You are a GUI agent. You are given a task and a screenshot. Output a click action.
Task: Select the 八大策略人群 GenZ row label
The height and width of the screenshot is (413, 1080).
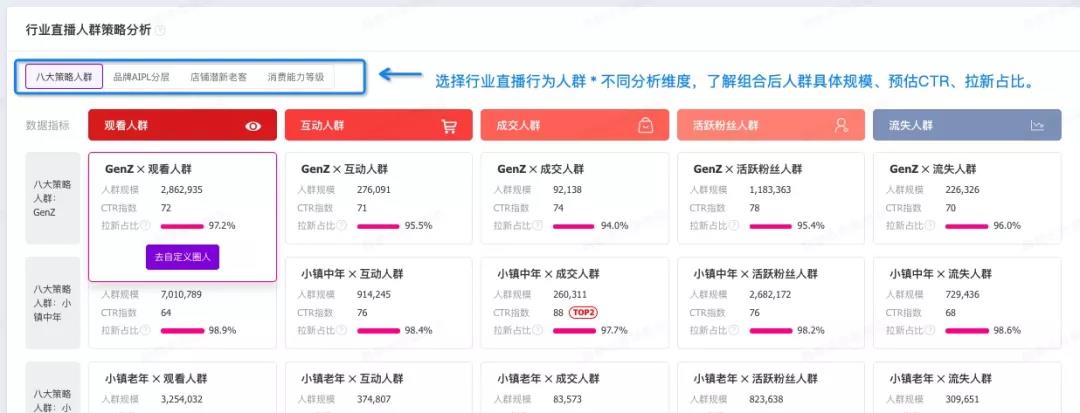pyautogui.click(x=52, y=198)
